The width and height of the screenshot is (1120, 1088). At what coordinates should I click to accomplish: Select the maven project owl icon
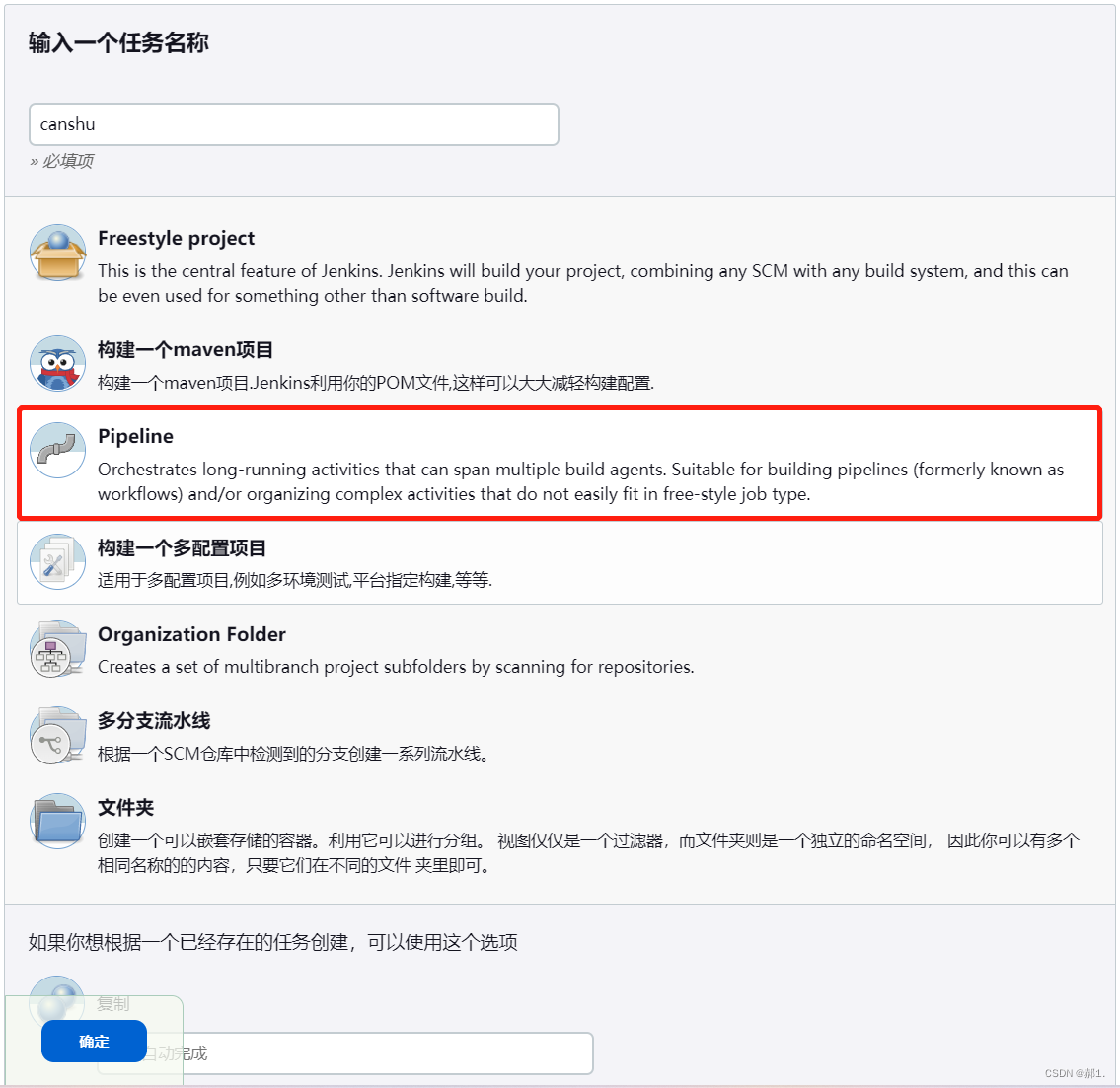coord(58,363)
